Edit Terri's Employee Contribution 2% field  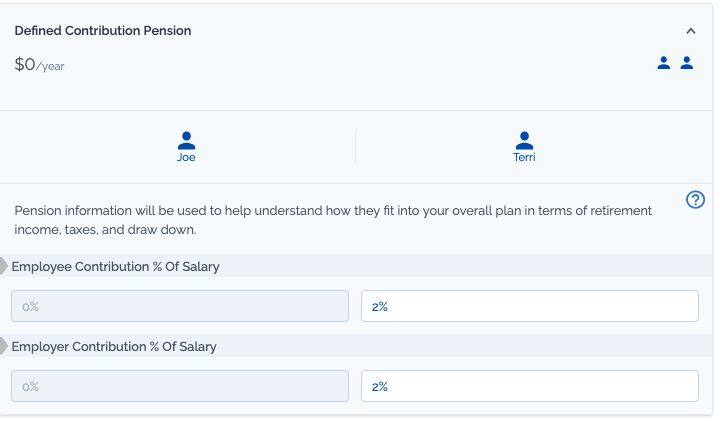click(x=530, y=306)
